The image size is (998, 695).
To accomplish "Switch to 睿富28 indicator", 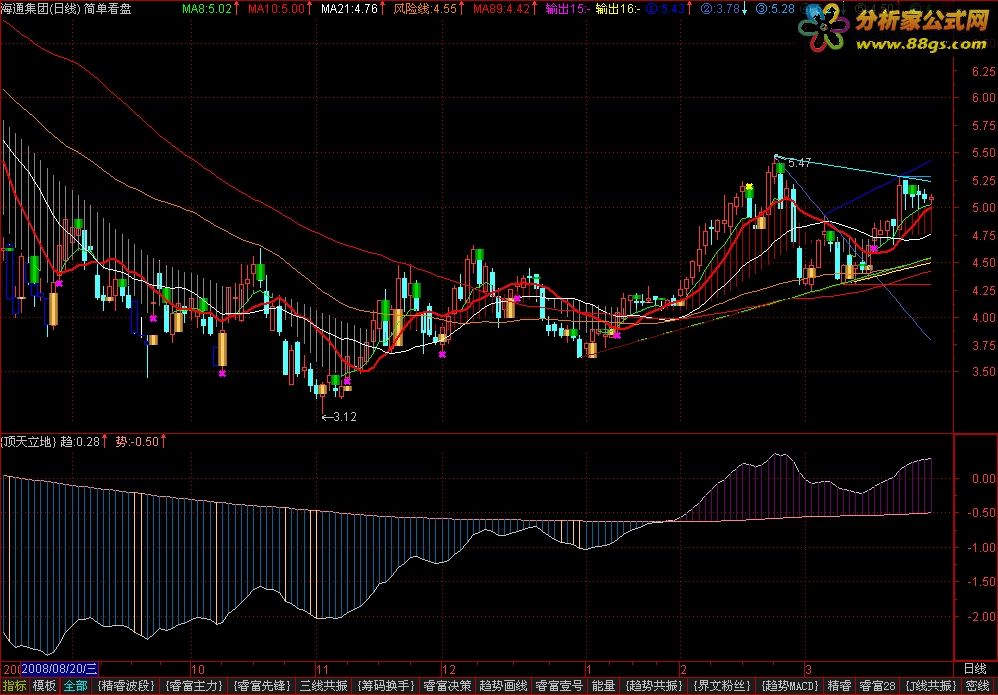I will click(x=877, y=686).
